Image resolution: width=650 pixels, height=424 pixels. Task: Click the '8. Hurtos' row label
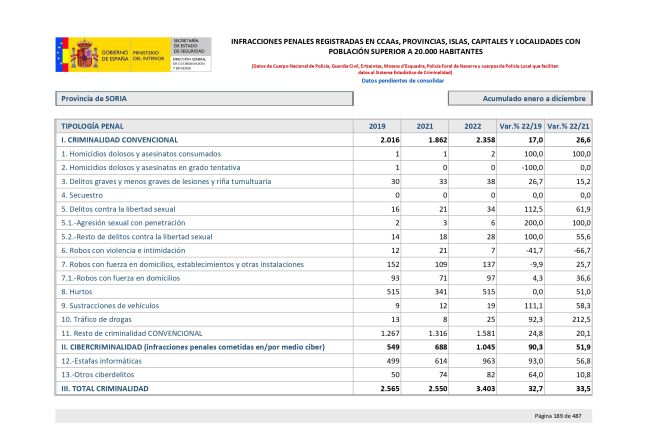(77, 292)
